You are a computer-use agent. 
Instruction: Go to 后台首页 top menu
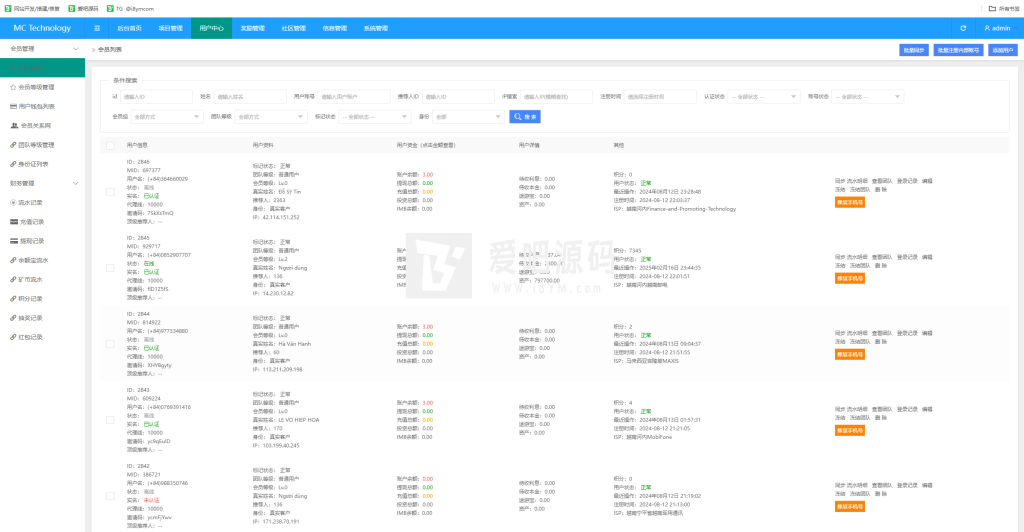point(129,28)
